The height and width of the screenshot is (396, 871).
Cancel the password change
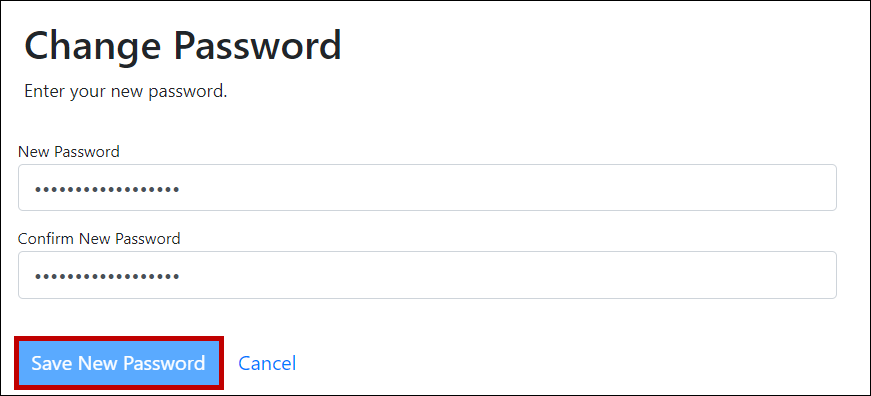(x=267, y=363)
